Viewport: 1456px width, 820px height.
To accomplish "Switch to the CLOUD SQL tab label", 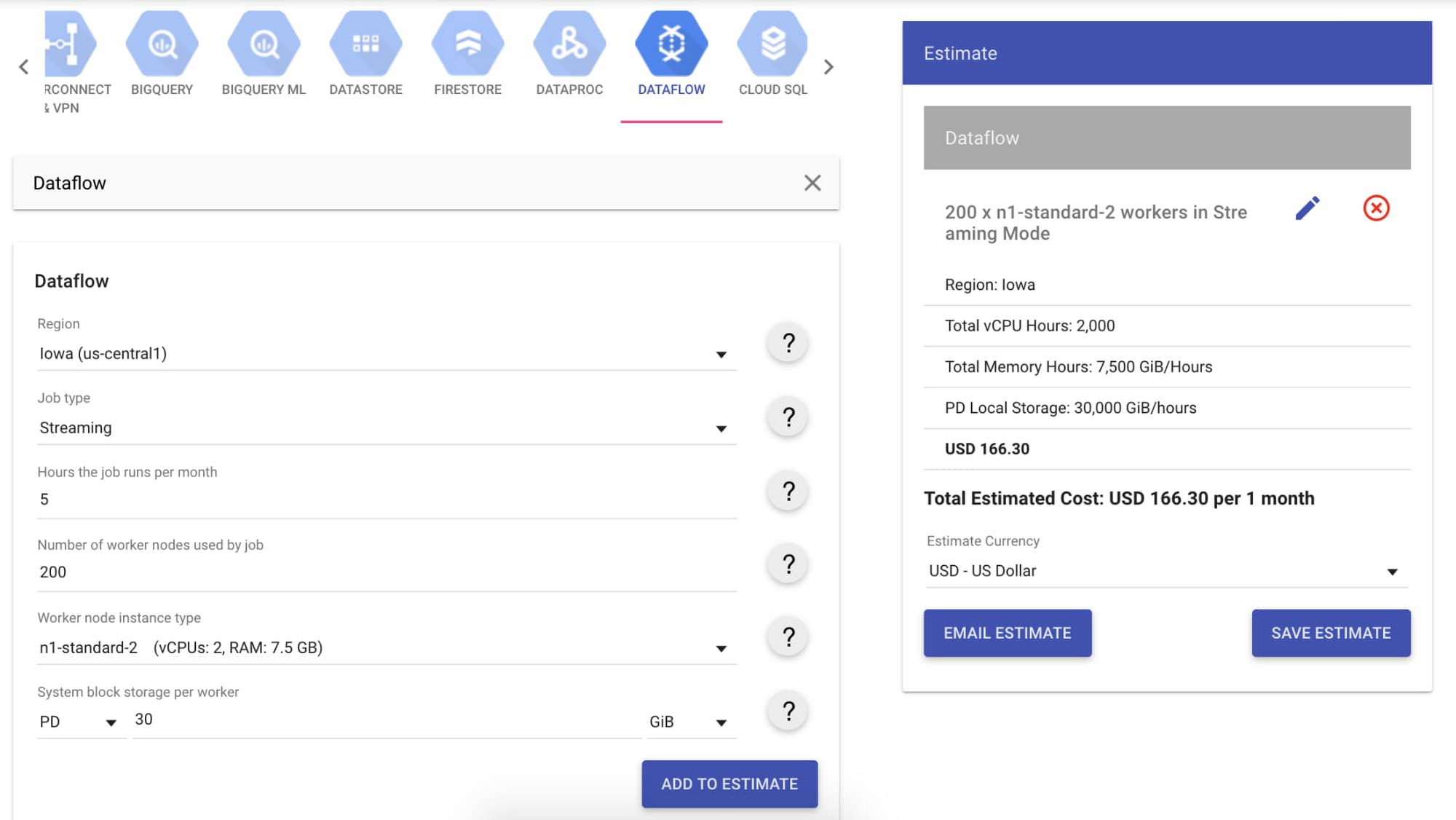I will point(772,90).
